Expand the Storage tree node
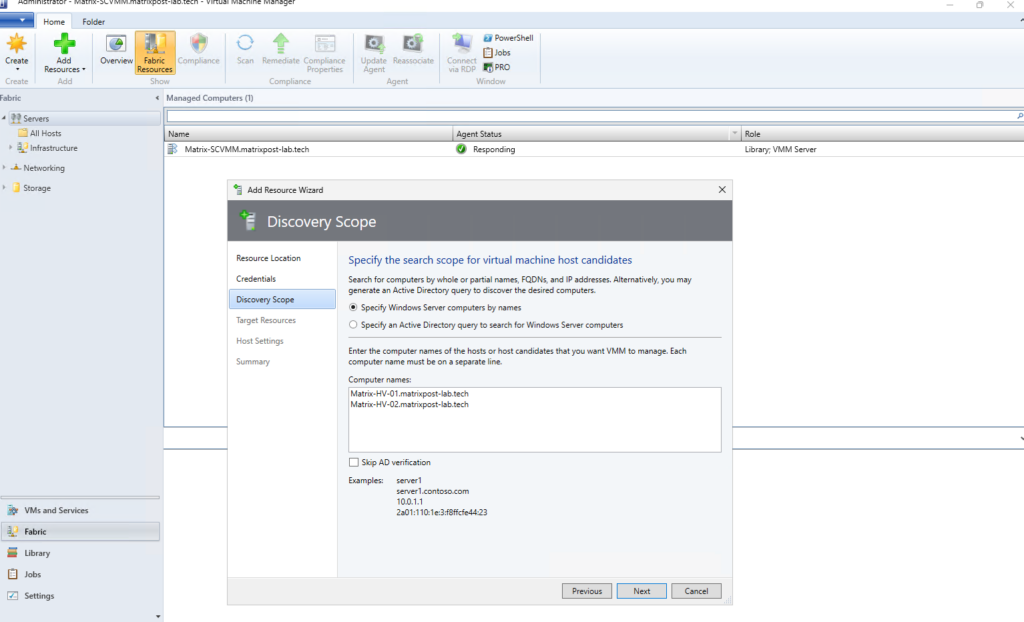Viewport: 1024px width, 622px height. (x=4, y=188)
